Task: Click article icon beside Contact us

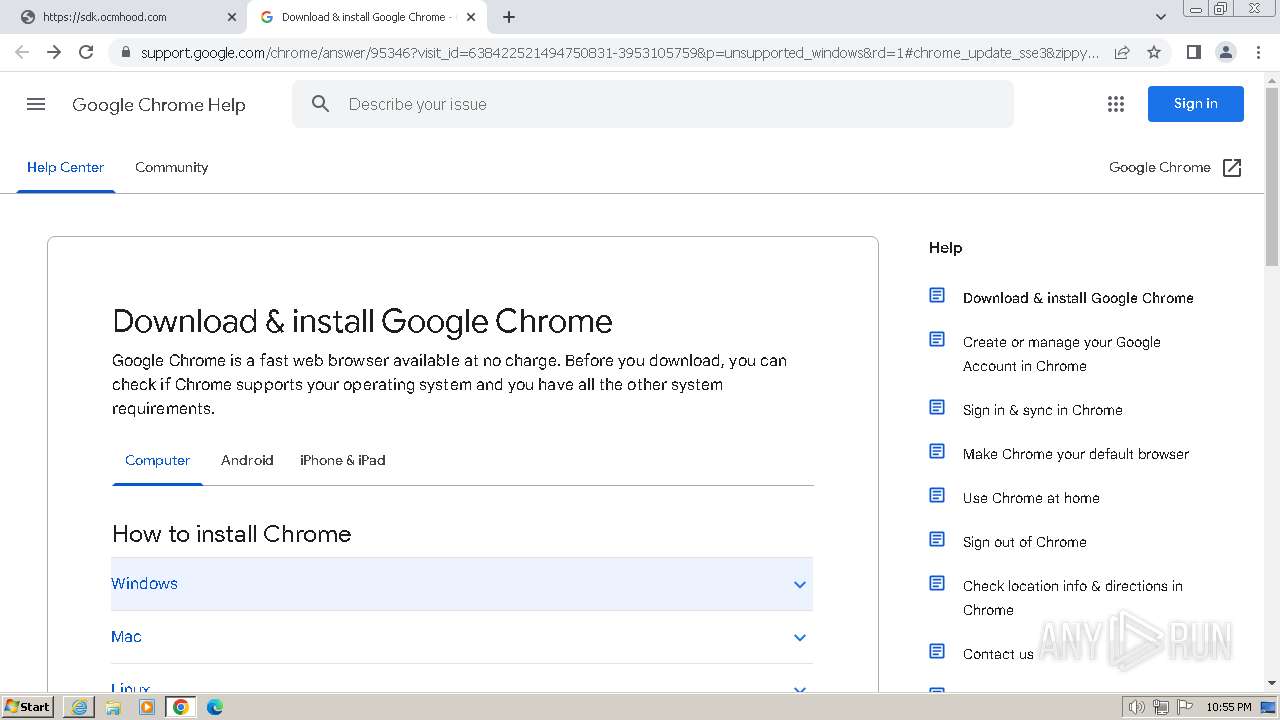Action: (x=937, y=652)
